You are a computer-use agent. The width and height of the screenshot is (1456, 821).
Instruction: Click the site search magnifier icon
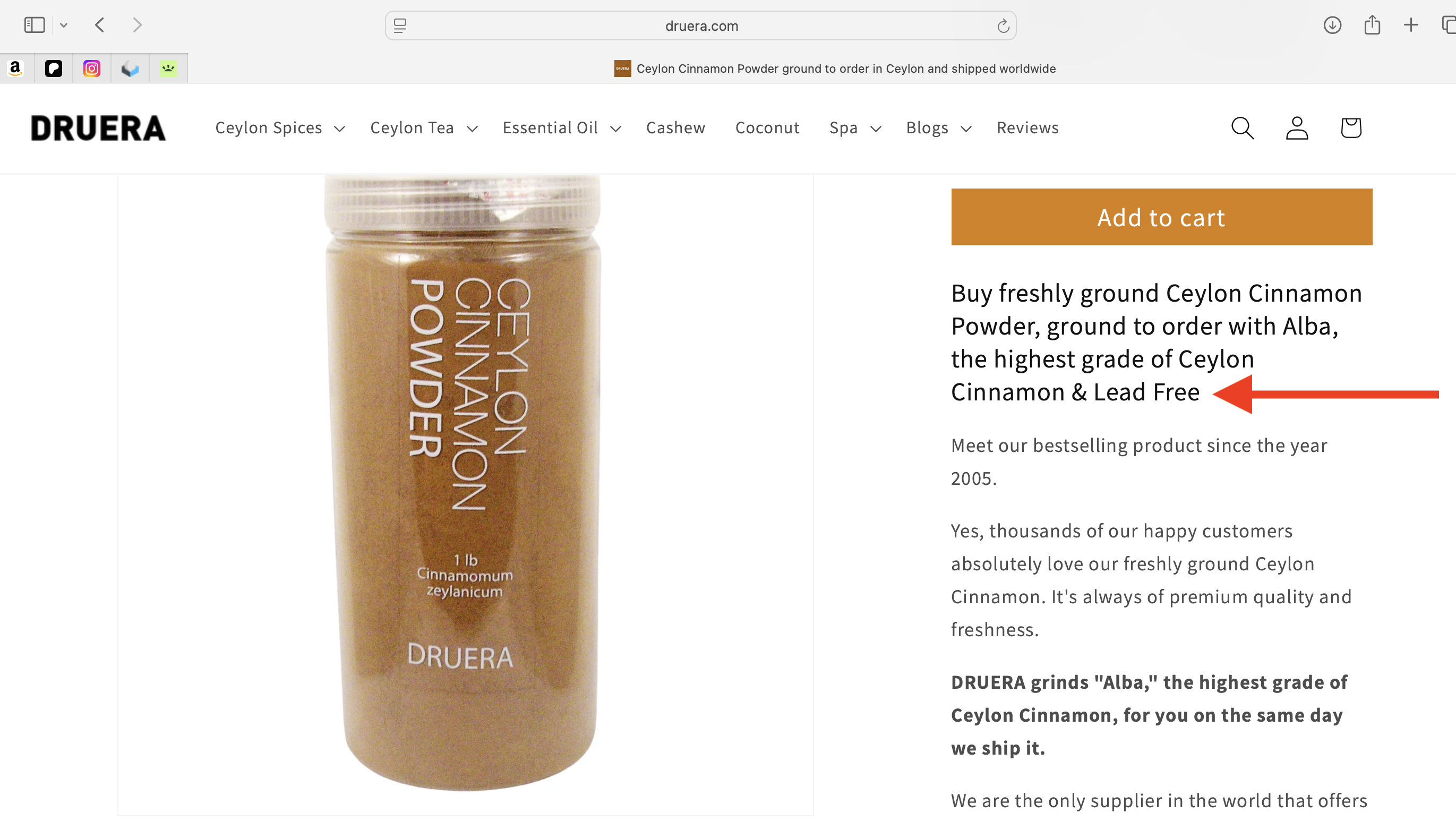(1243, 128)
